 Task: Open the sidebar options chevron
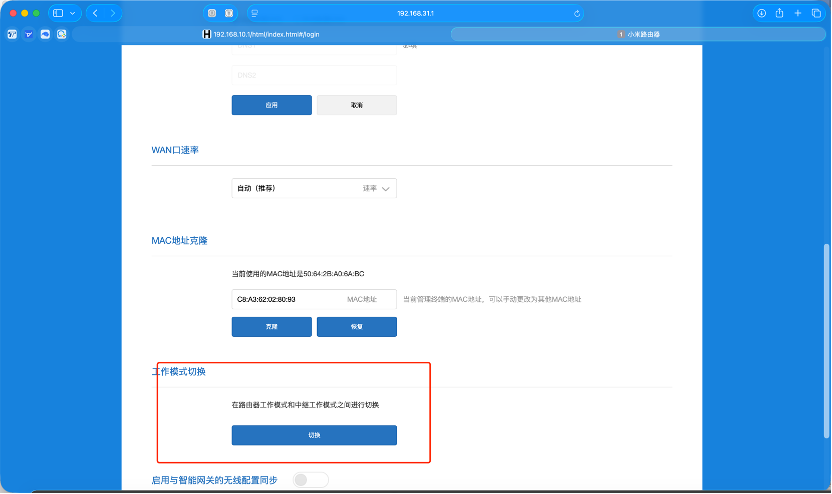73,13
